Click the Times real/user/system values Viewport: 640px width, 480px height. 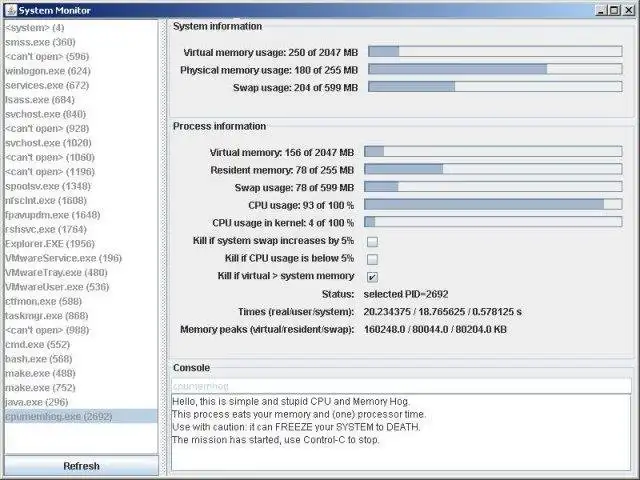tap(442, 312)
